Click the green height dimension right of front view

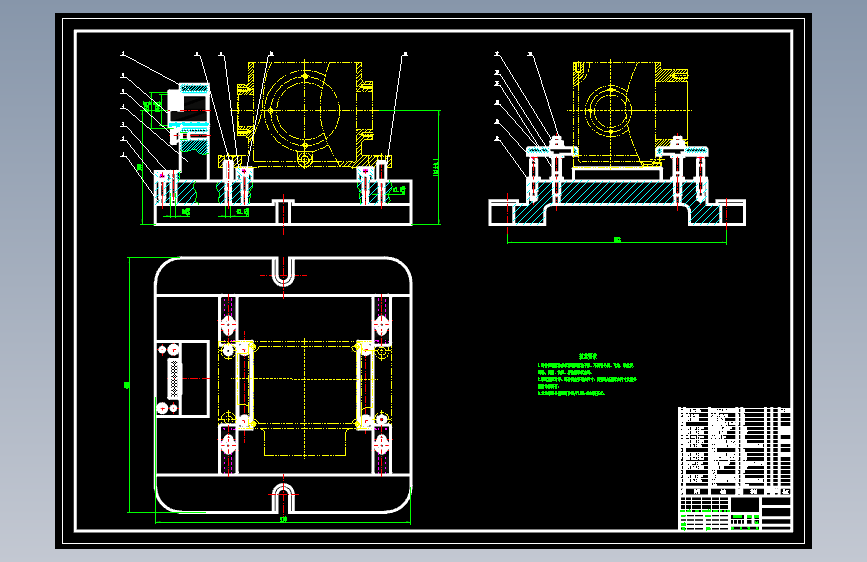[x=436, y=167]
